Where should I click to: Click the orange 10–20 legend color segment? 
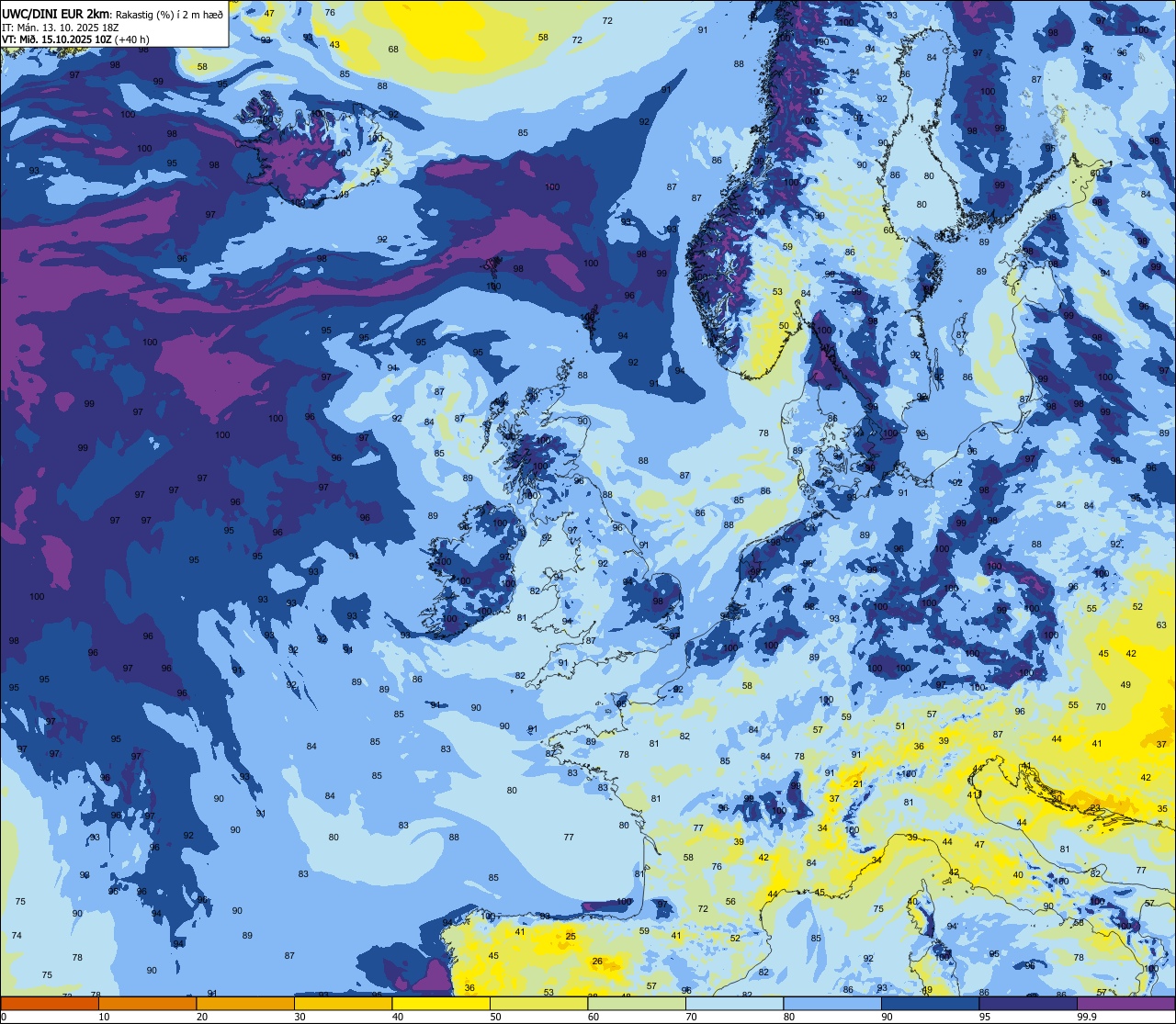tap(147, 1003)
